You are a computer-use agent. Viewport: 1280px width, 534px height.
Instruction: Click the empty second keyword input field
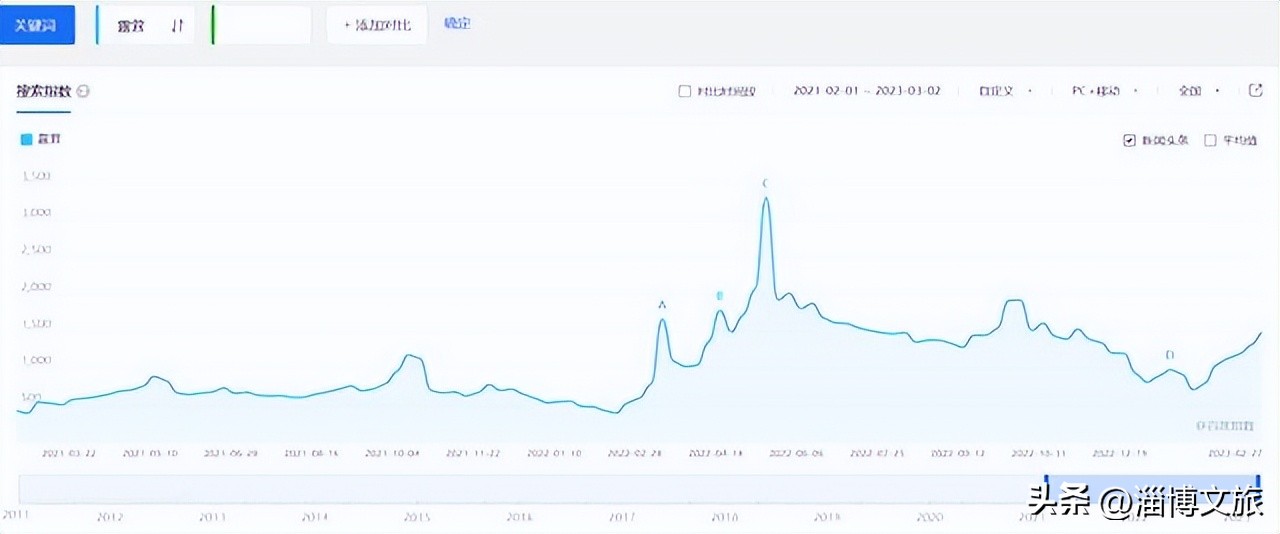click(263, 25)
